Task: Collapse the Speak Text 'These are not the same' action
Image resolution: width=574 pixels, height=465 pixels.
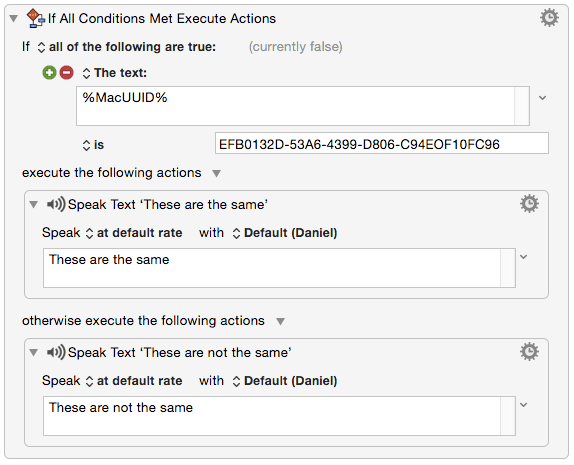Action: (34, 353)
